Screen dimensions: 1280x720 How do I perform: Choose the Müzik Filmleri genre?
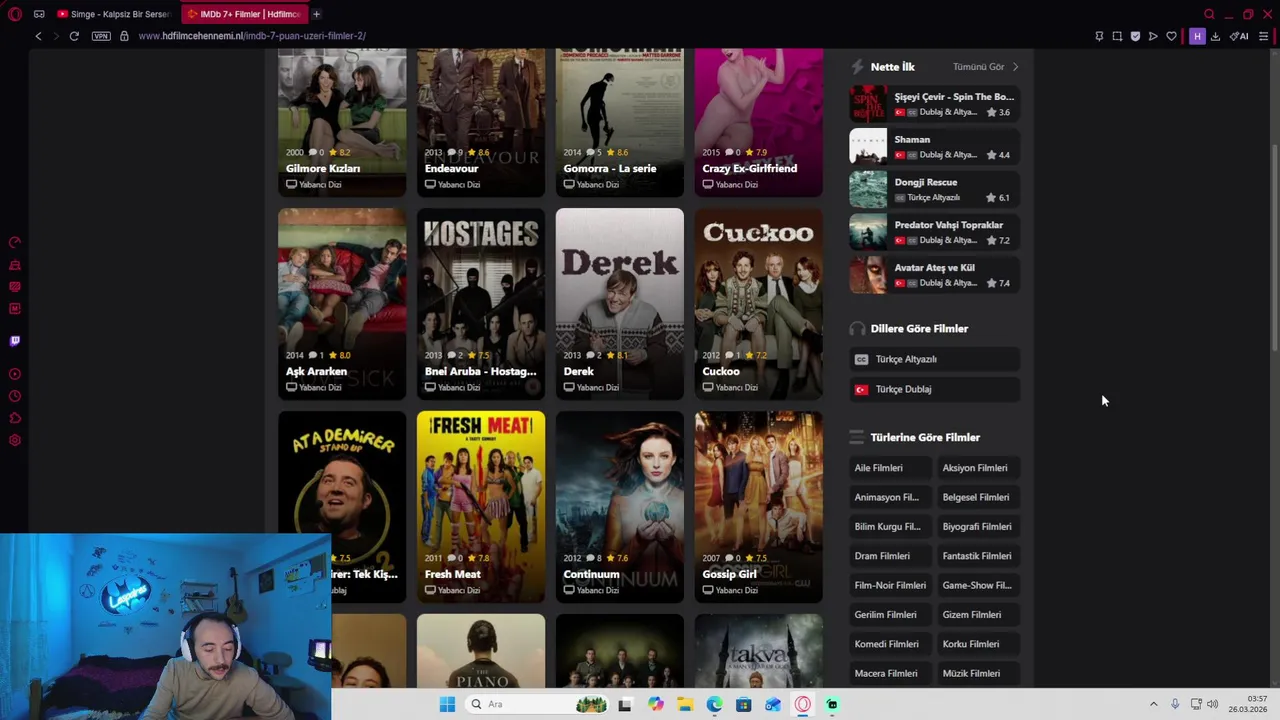(978, 673)
